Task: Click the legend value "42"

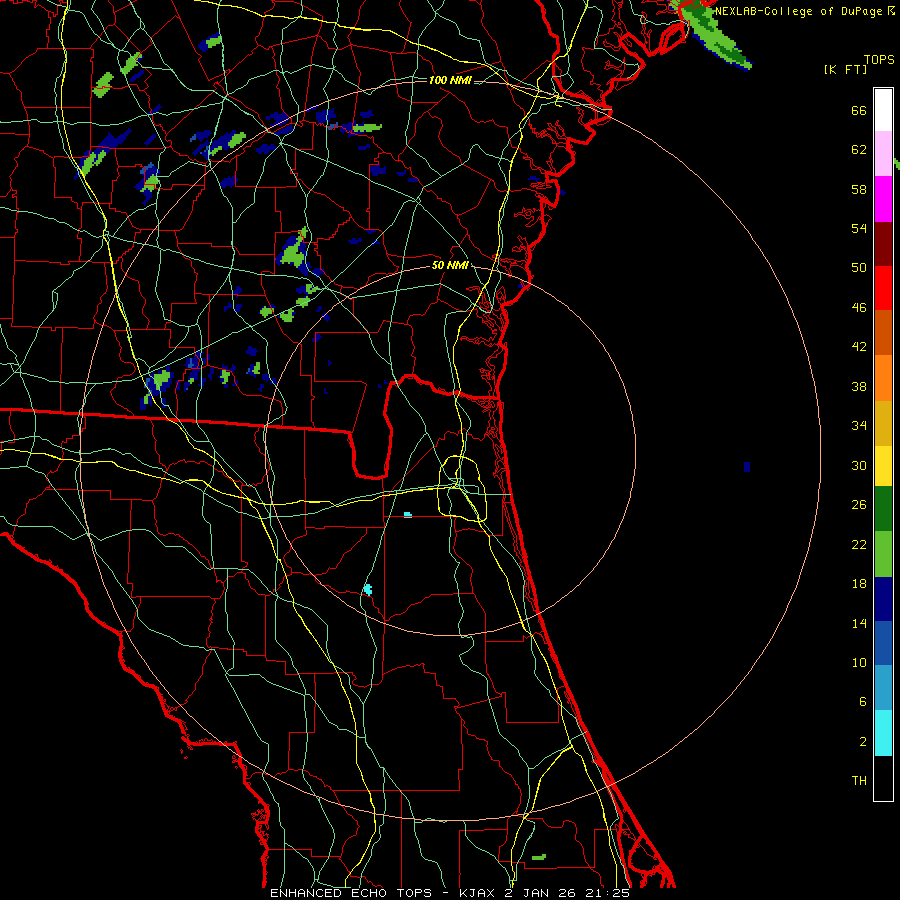Action: 859,347
